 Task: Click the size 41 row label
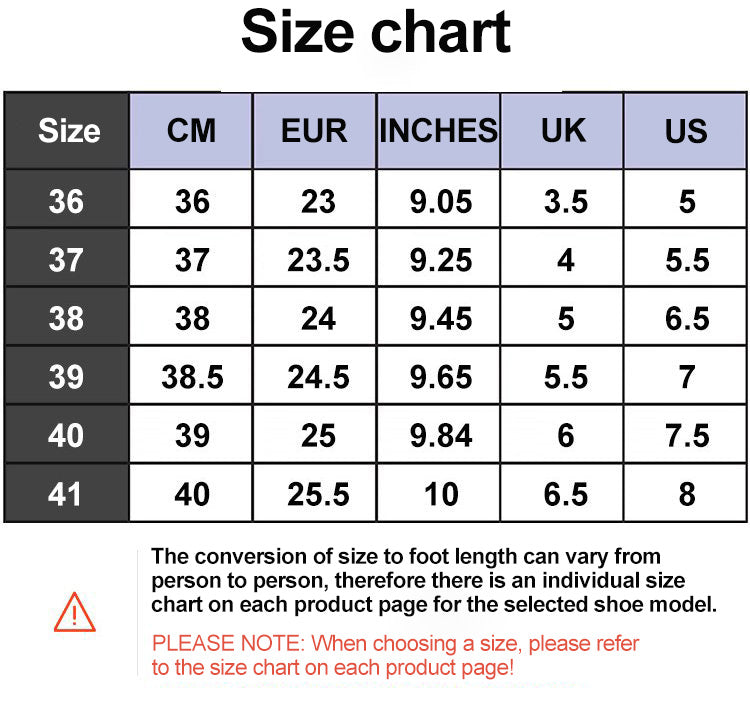(66, 493)
